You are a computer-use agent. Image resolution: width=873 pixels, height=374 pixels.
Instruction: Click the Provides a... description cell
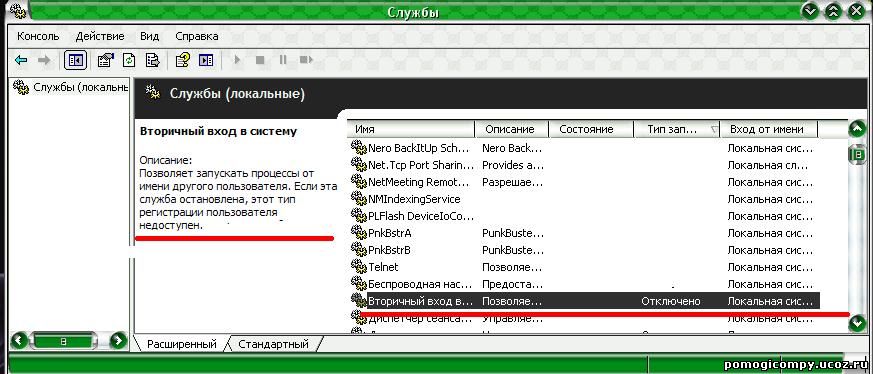512,165
